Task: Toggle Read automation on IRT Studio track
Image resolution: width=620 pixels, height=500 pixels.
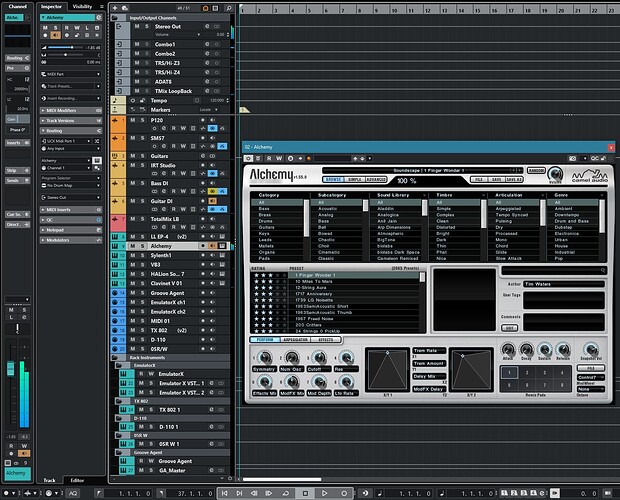Action: (x=174, y=173)
